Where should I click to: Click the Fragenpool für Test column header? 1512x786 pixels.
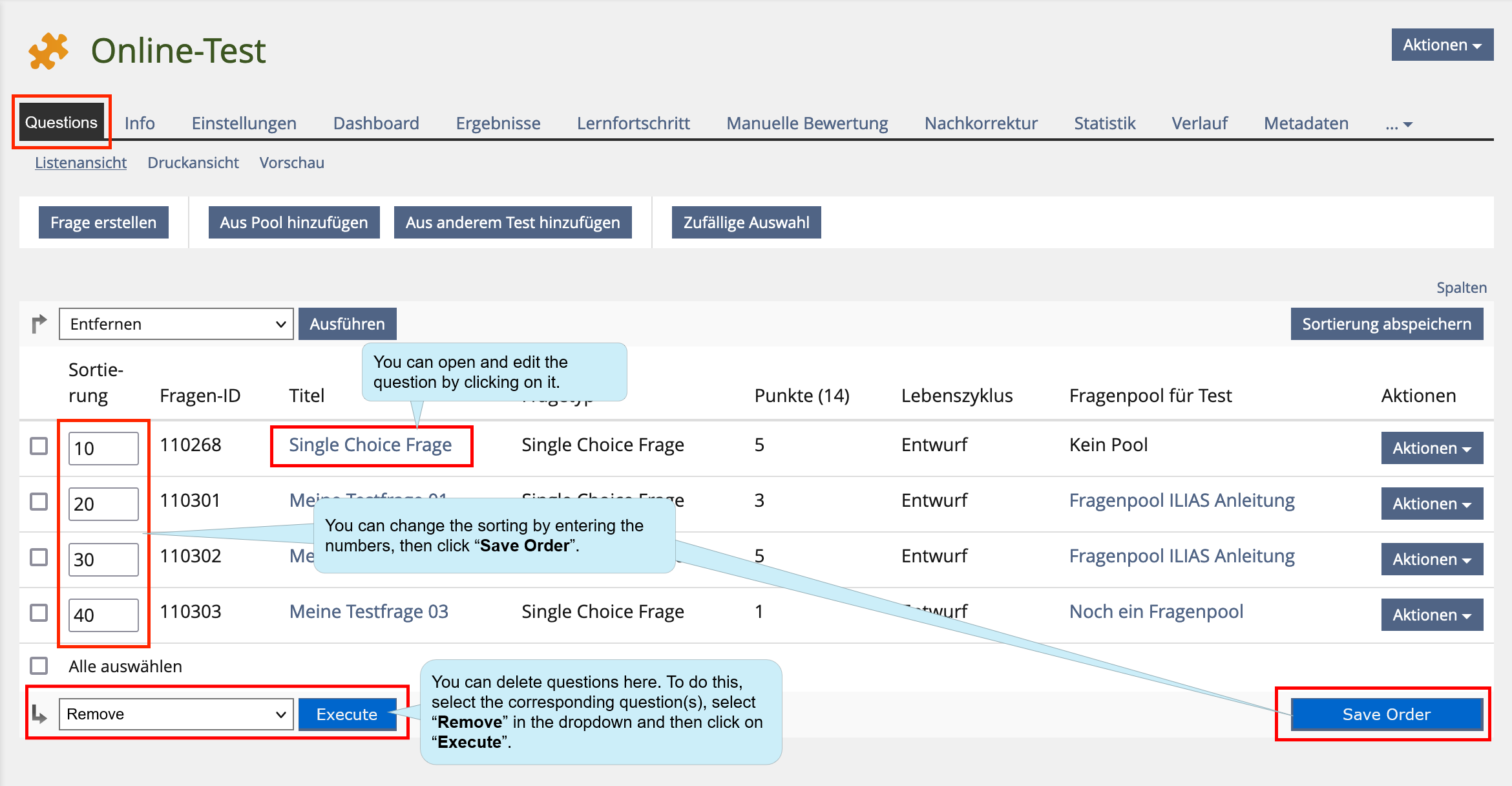tap(1150, 396)
